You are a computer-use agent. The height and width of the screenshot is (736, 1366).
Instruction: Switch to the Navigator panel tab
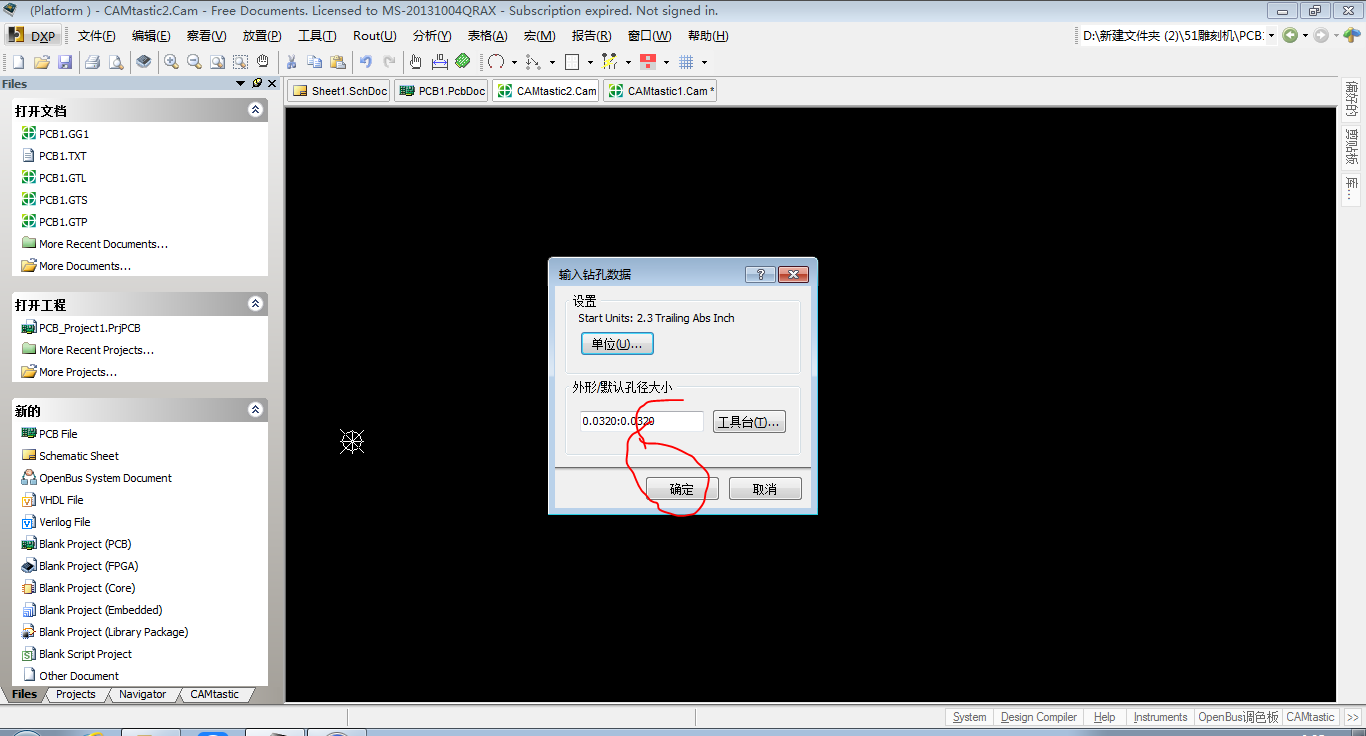pos(142,694)
